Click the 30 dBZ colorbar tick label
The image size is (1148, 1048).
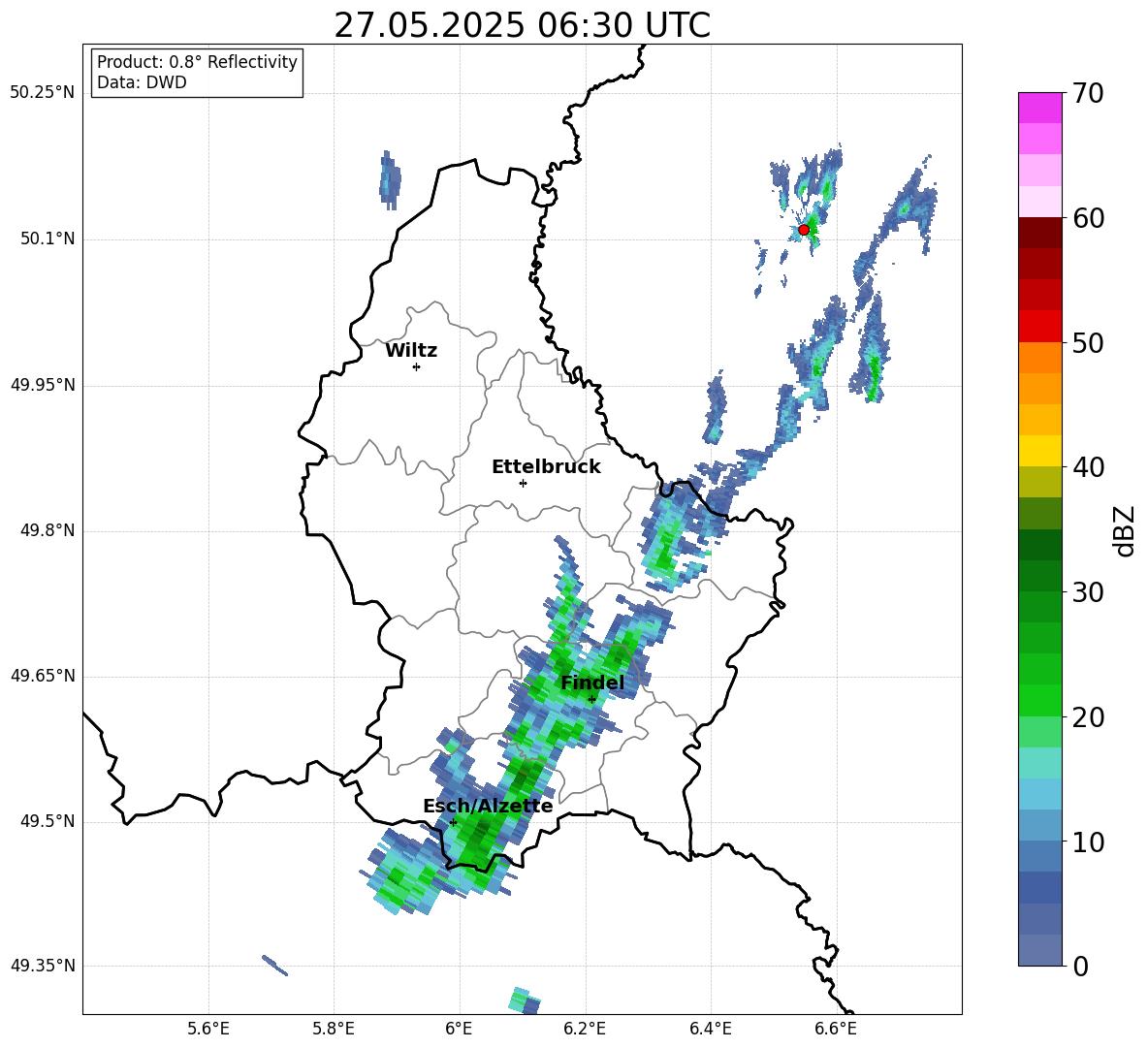pyautogui.click(x=1088, y=592)
